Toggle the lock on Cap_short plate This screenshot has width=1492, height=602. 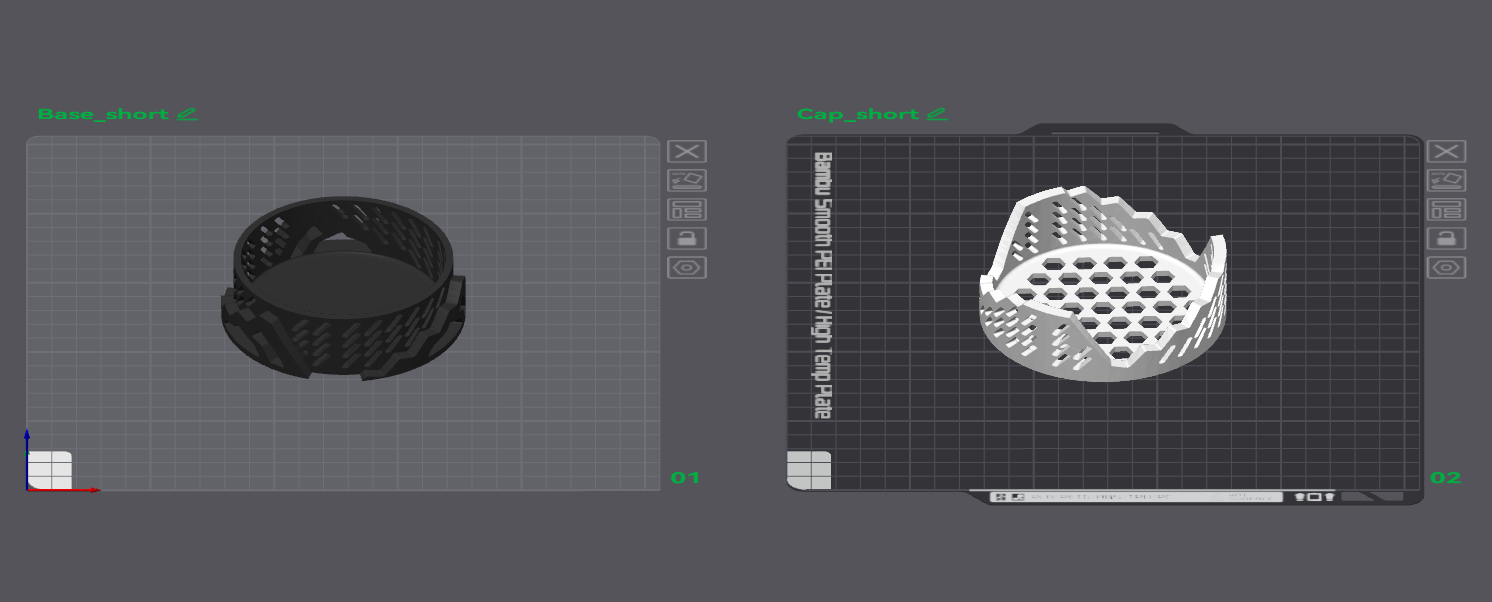tap(1446, 238)
